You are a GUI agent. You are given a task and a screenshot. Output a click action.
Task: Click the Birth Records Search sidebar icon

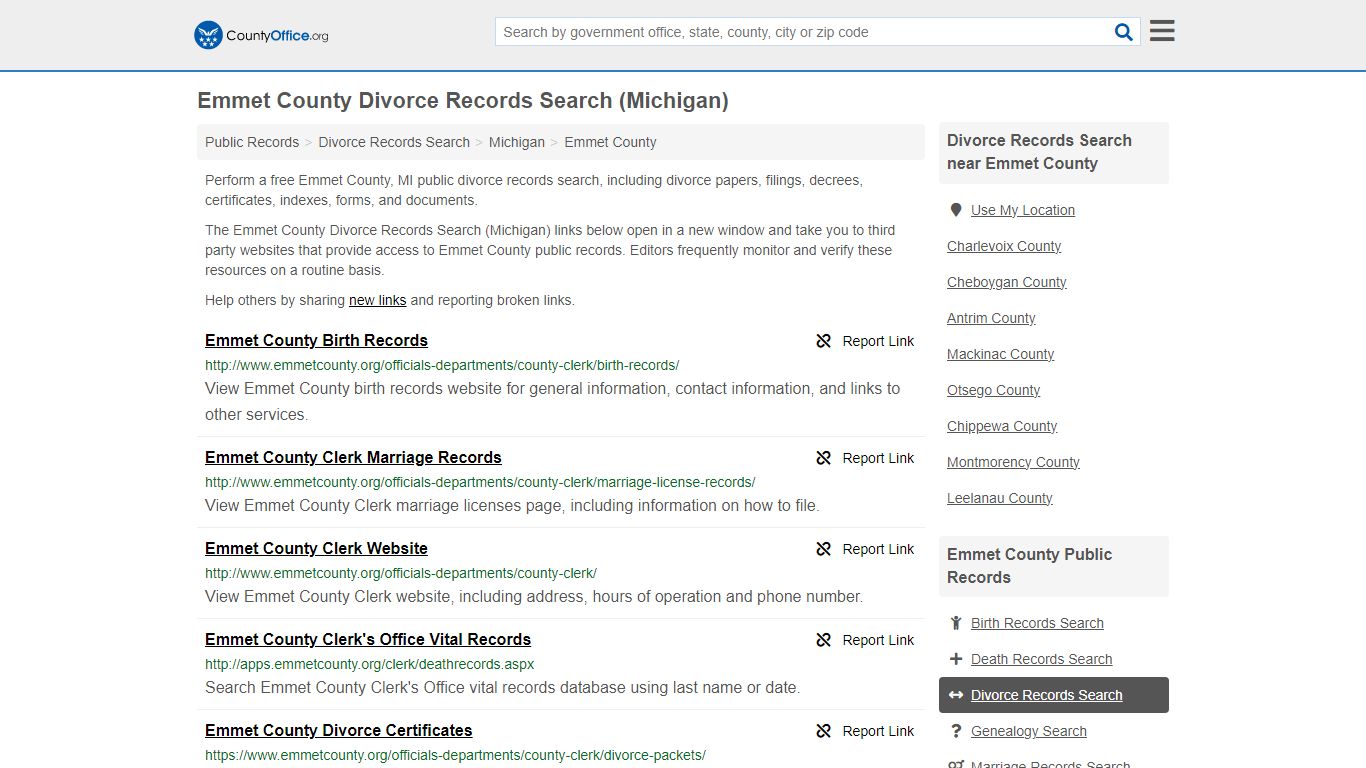[x=956, y=623]
